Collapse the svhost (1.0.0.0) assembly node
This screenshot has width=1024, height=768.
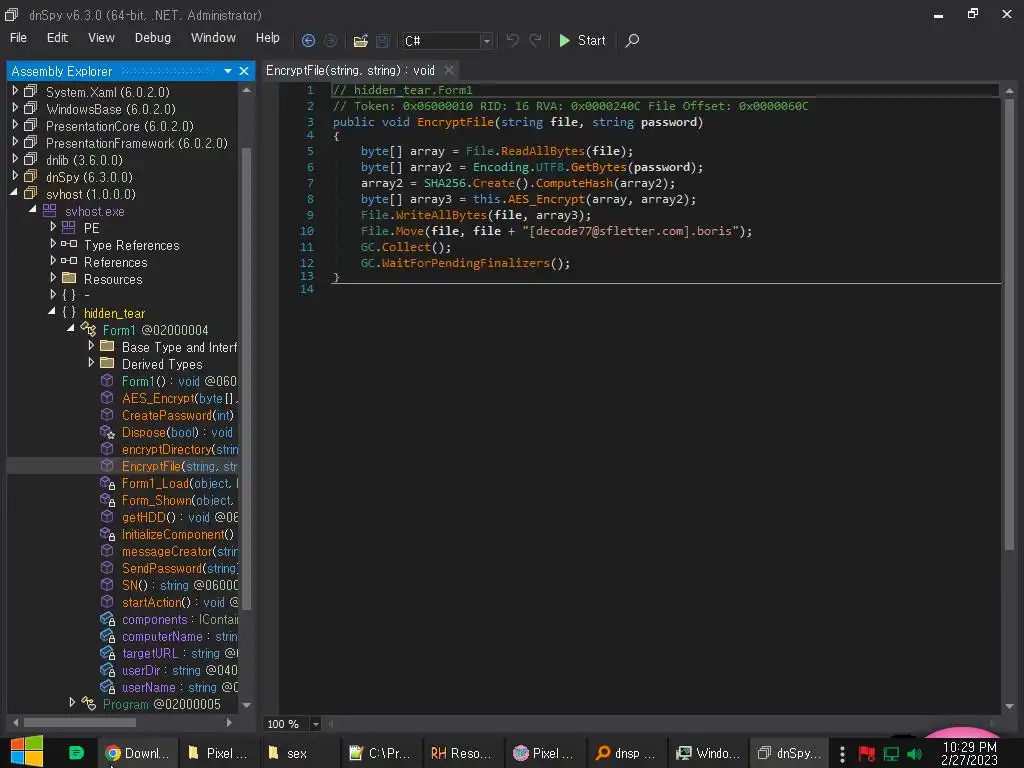[x=14, y=193]
